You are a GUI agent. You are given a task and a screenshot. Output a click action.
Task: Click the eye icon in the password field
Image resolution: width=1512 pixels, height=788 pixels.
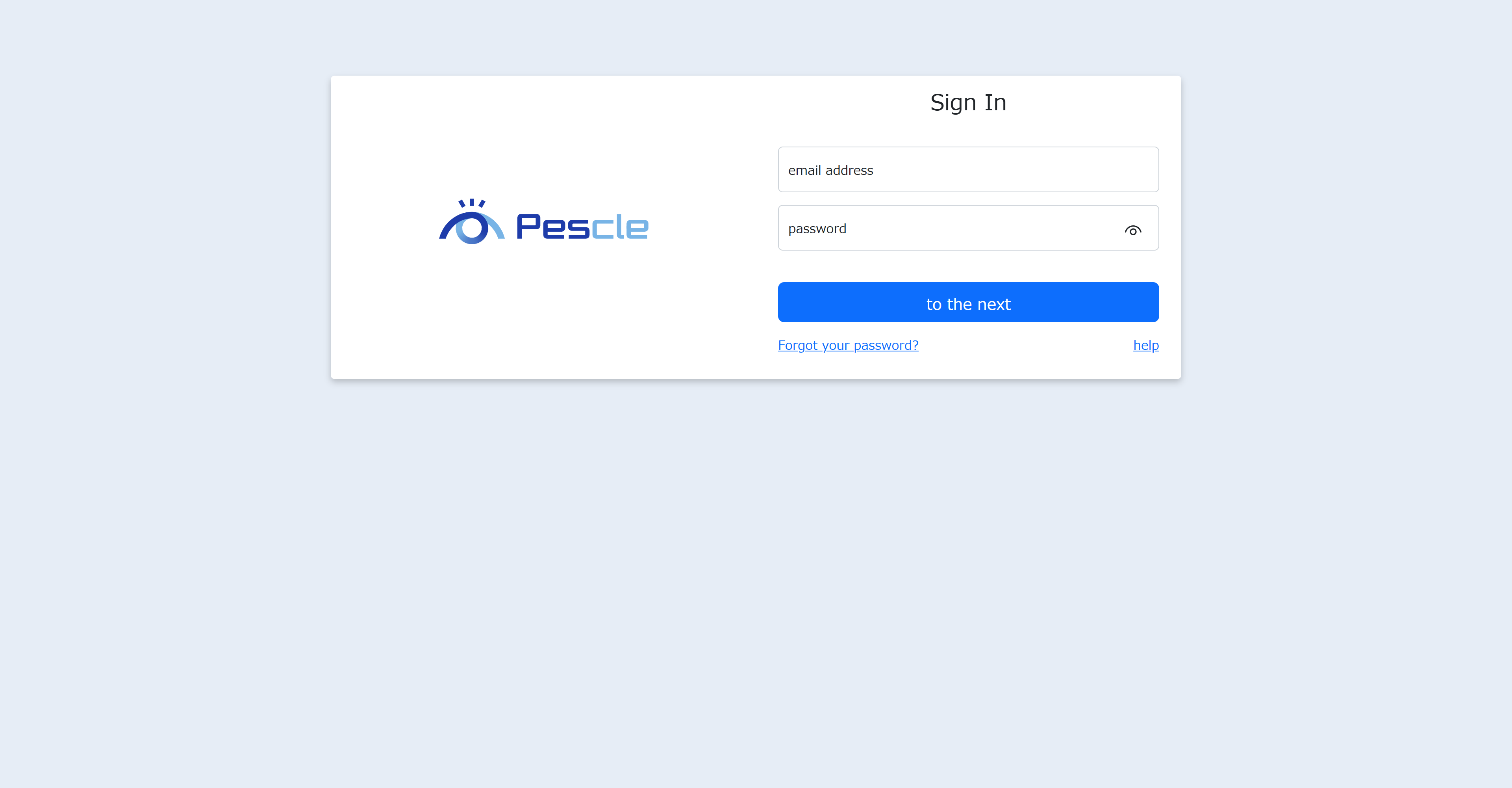point(1133,231)
